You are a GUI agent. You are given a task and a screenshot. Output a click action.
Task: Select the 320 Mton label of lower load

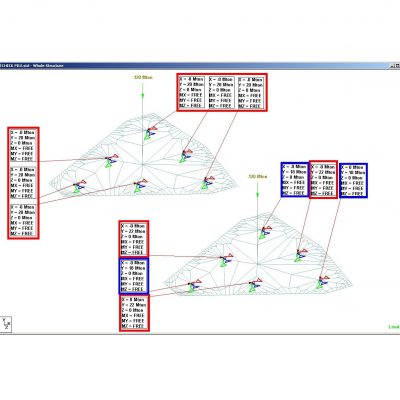coord(258,176)
